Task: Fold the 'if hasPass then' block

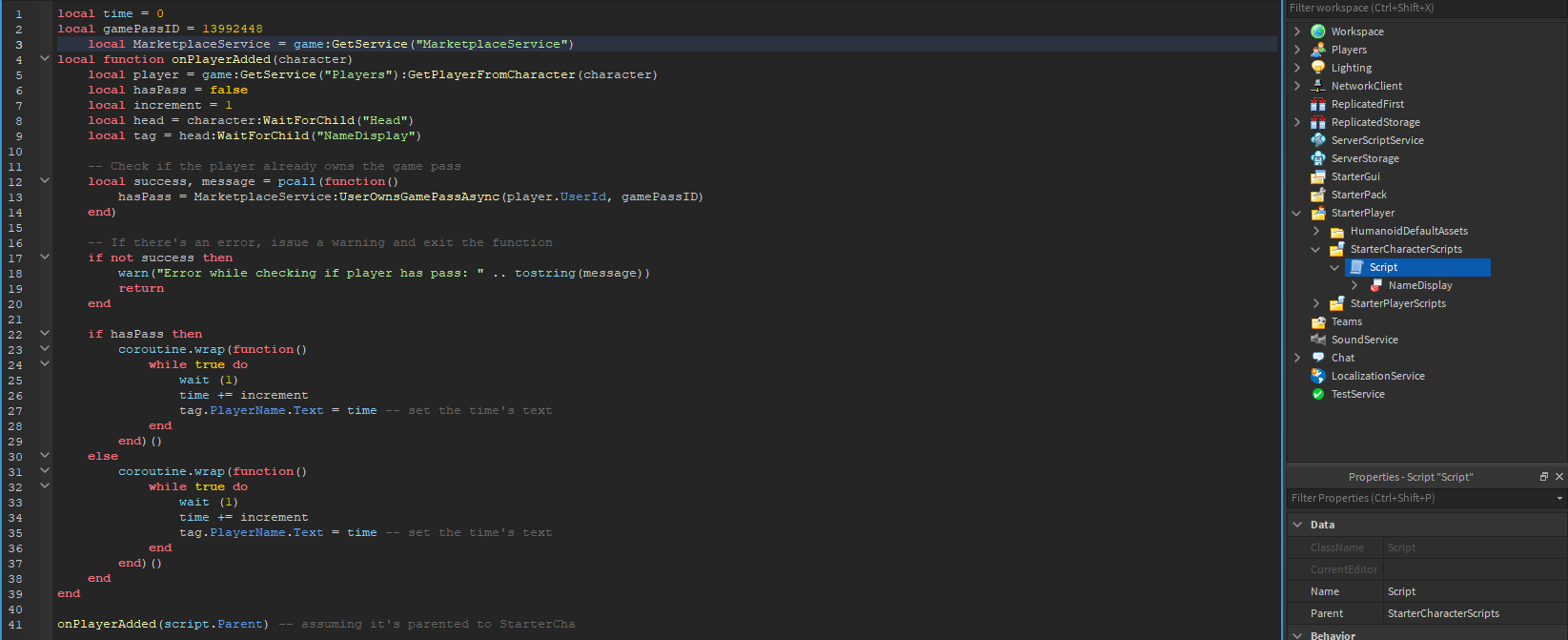Action: 44,333
